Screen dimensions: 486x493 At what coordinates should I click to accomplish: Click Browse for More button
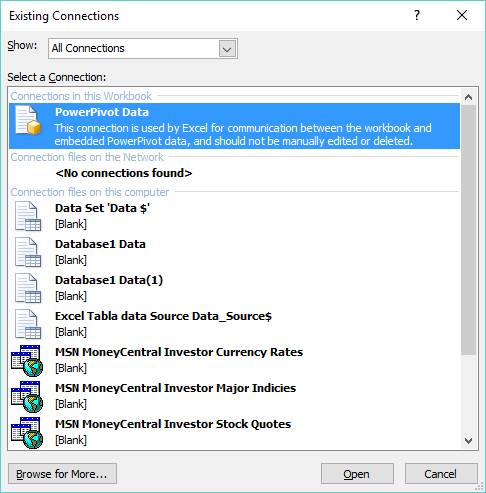[62, 474]
